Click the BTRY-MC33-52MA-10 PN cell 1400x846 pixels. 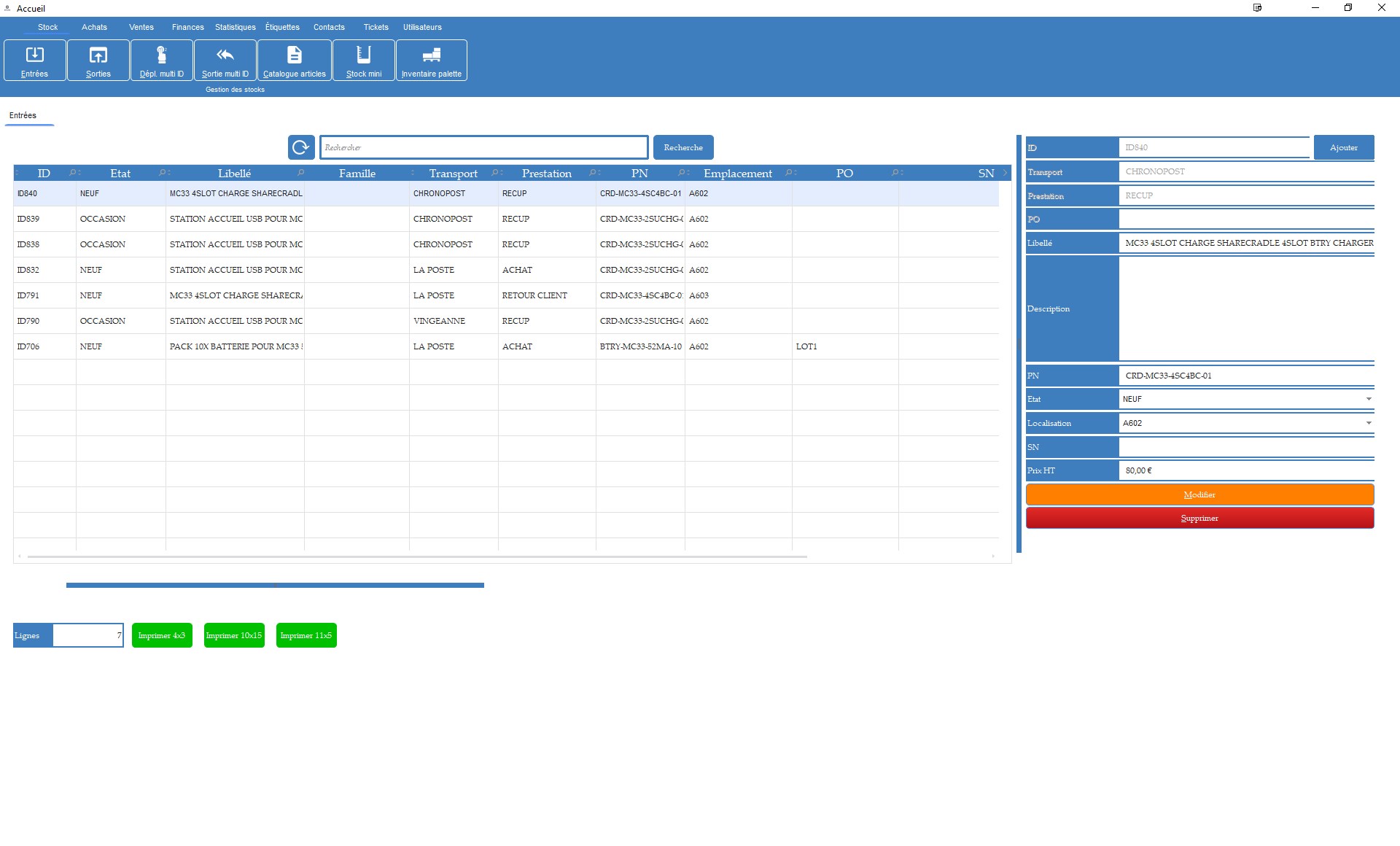640,346
